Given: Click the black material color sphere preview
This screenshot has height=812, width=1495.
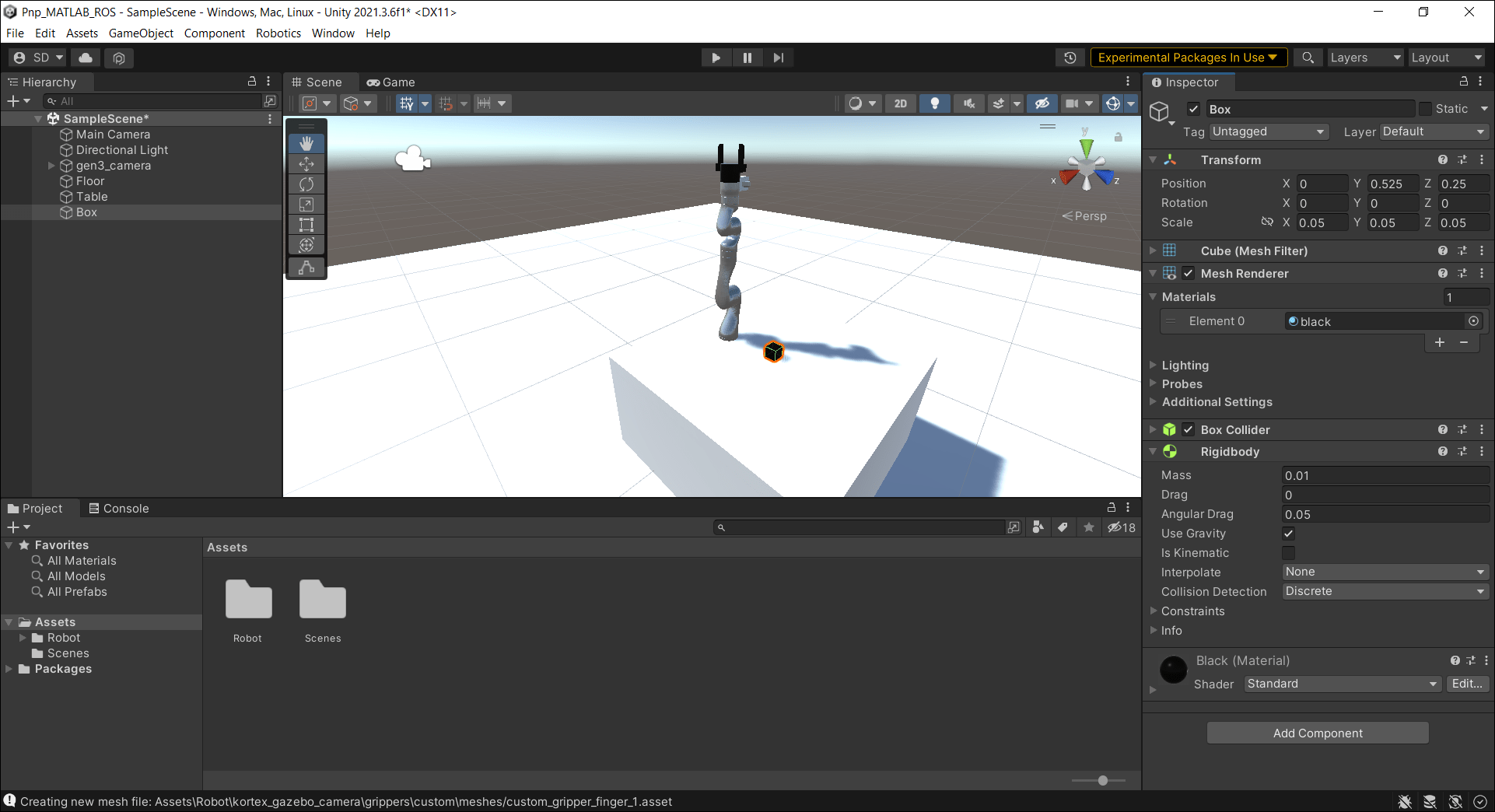Looking at the screenshot, I should point(1173,670).
